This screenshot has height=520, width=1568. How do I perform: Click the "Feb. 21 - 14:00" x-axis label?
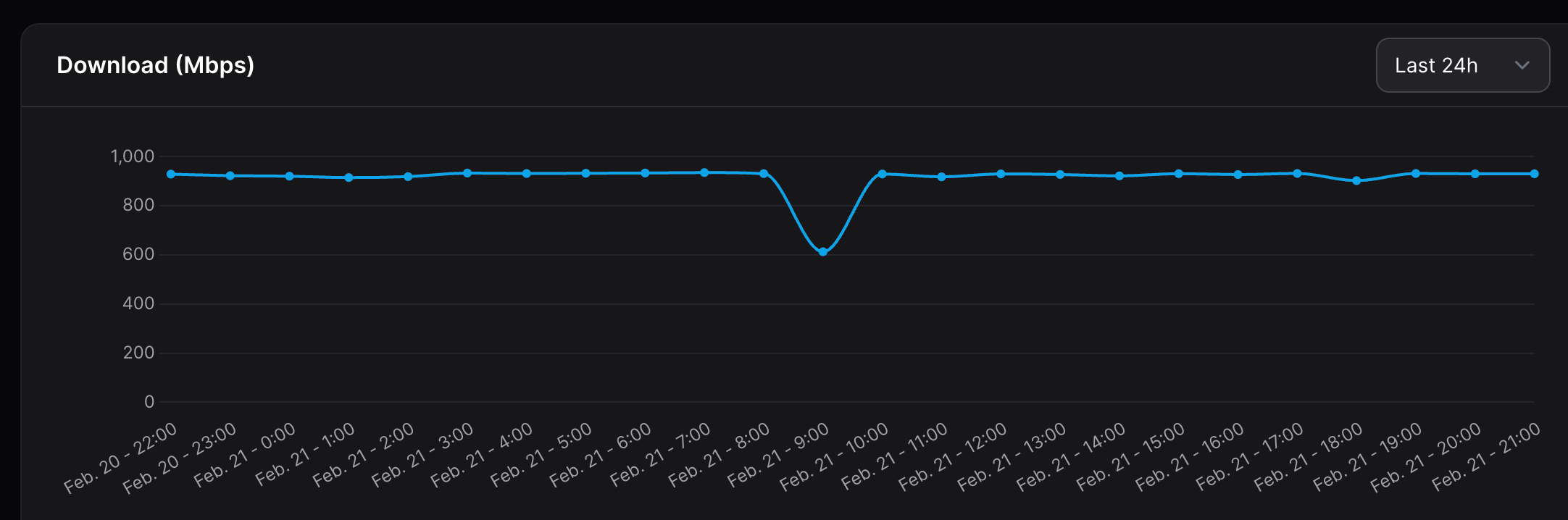(x=1070, y=456)
